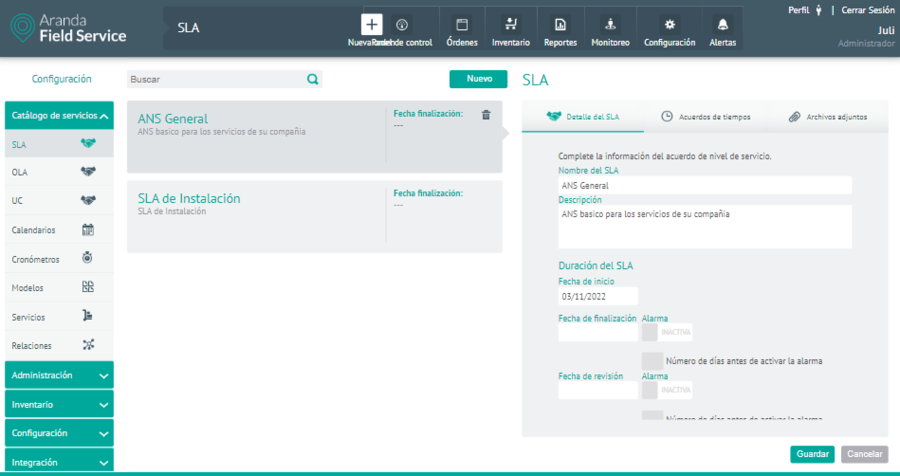This screenshot has height=476, width=900.
Task: Click the Fecha de revisión date field
Action: [598, 390]
